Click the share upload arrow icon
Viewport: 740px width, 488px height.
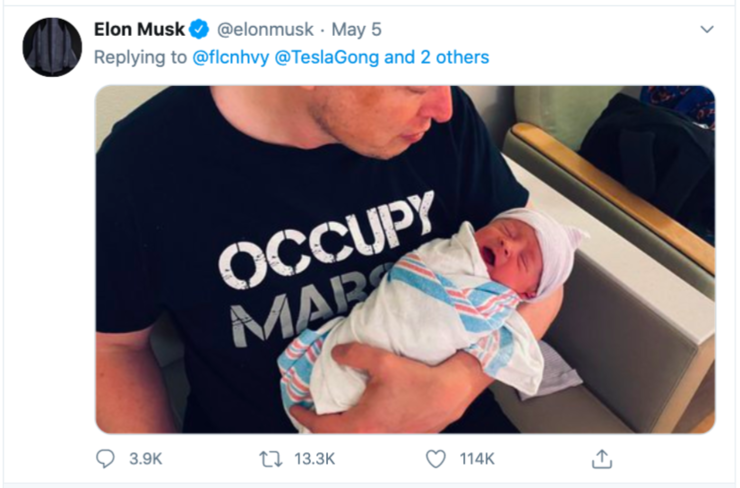(x=601, y=458)
